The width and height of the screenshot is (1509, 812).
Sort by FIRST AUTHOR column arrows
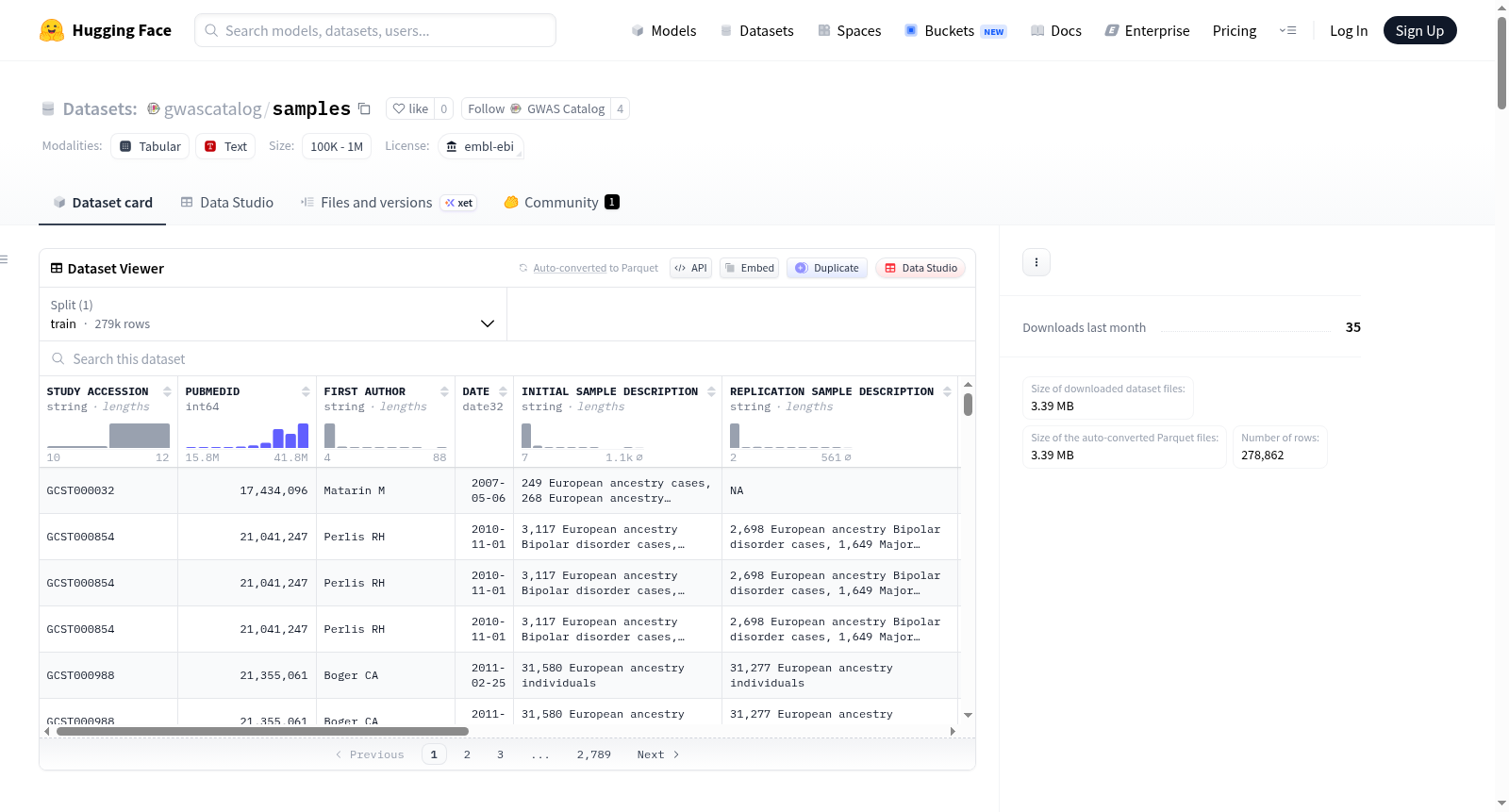click(x=444, y=391)
